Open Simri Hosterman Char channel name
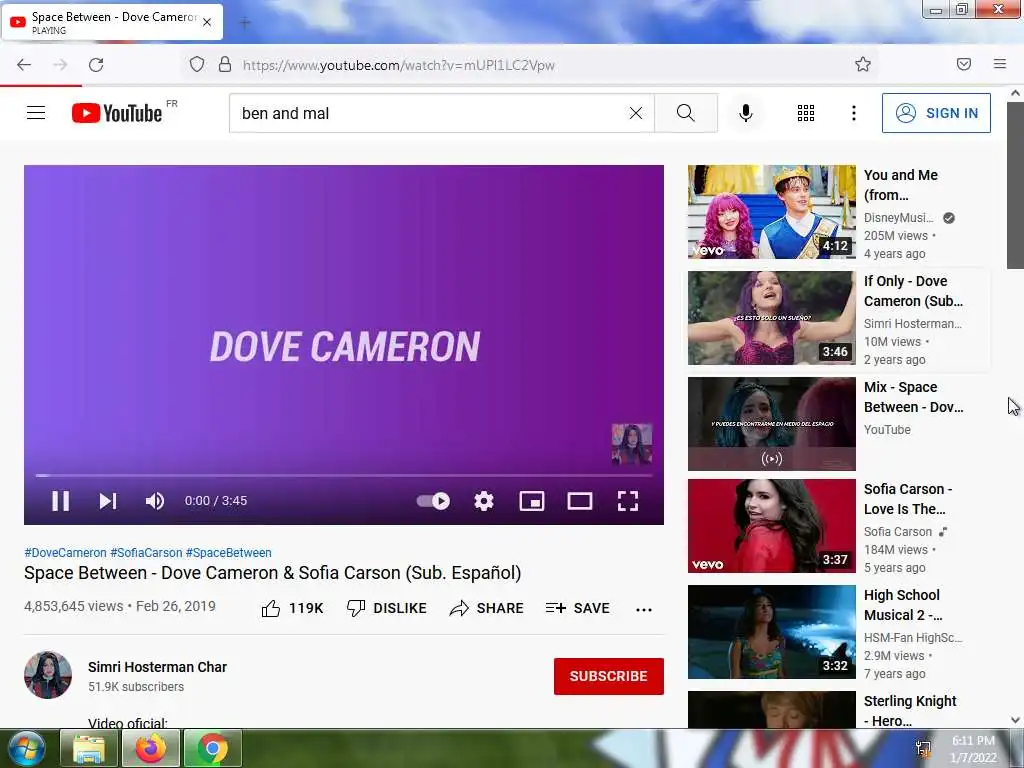The height and width of the screenshot is (768, 1024). [x=157, y=667]
